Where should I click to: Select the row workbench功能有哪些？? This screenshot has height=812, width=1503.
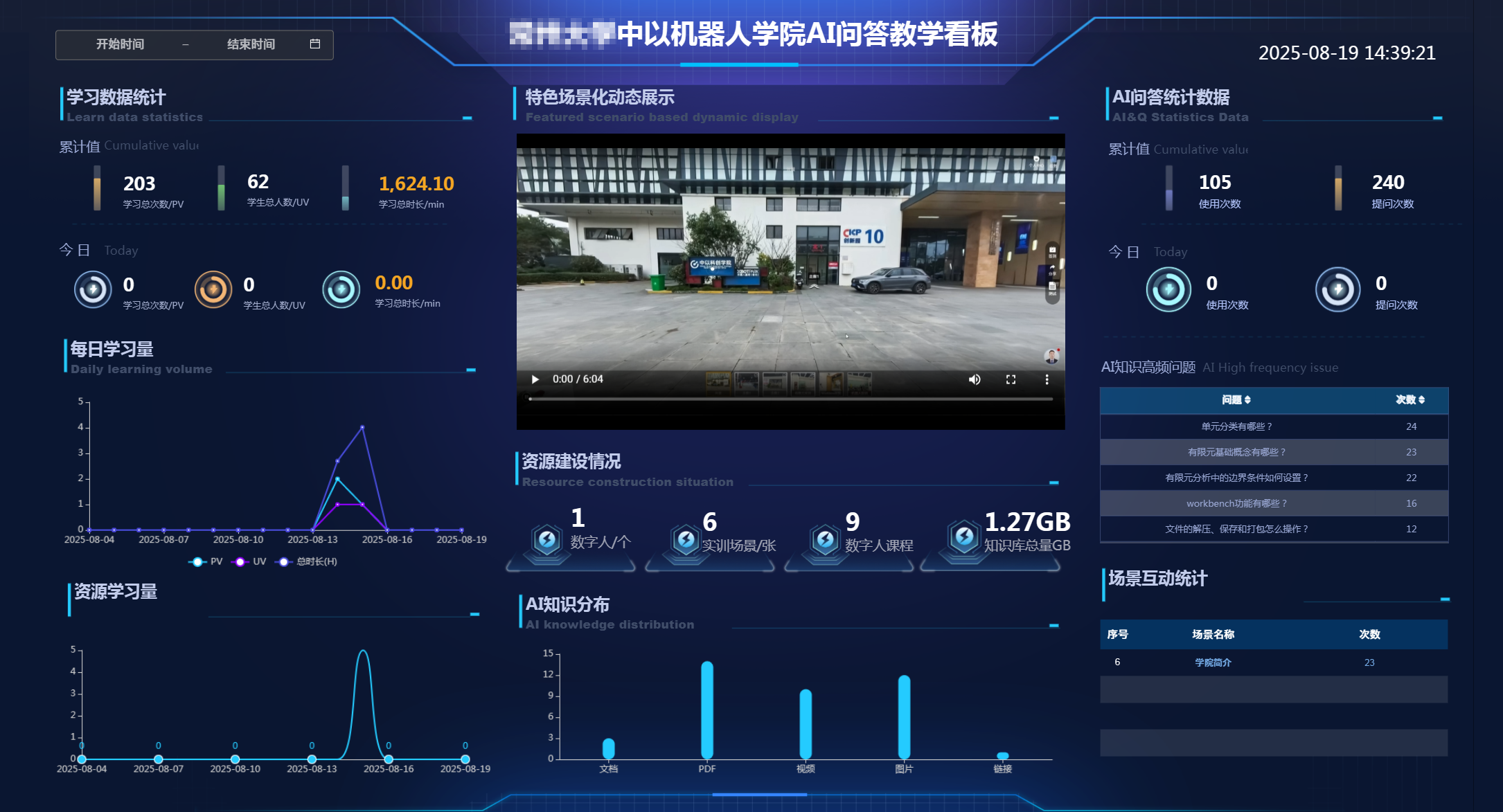click(1274, 503)
